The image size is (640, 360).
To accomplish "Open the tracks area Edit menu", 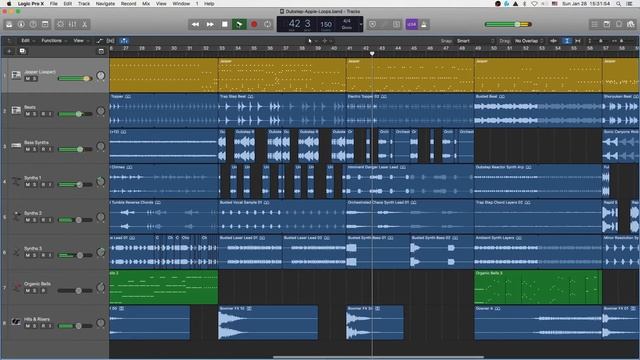I will click(27, 41).
